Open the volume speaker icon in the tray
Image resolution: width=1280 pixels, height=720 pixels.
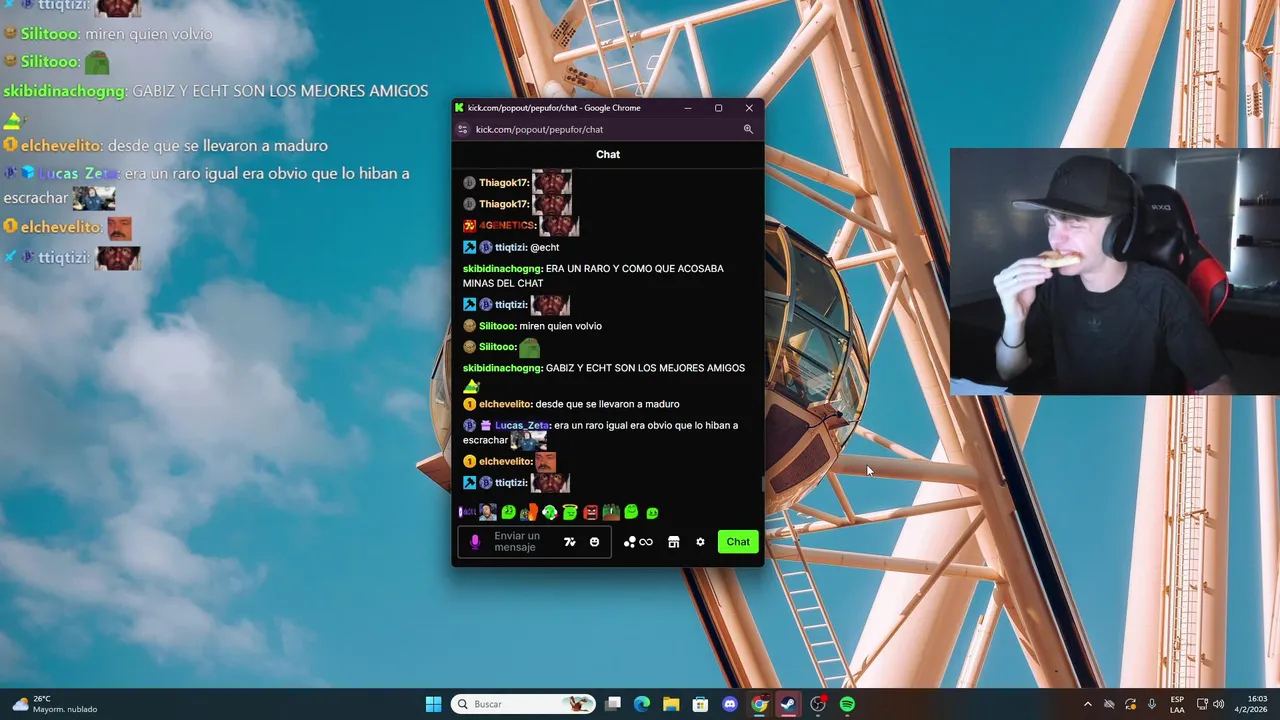1218,704
